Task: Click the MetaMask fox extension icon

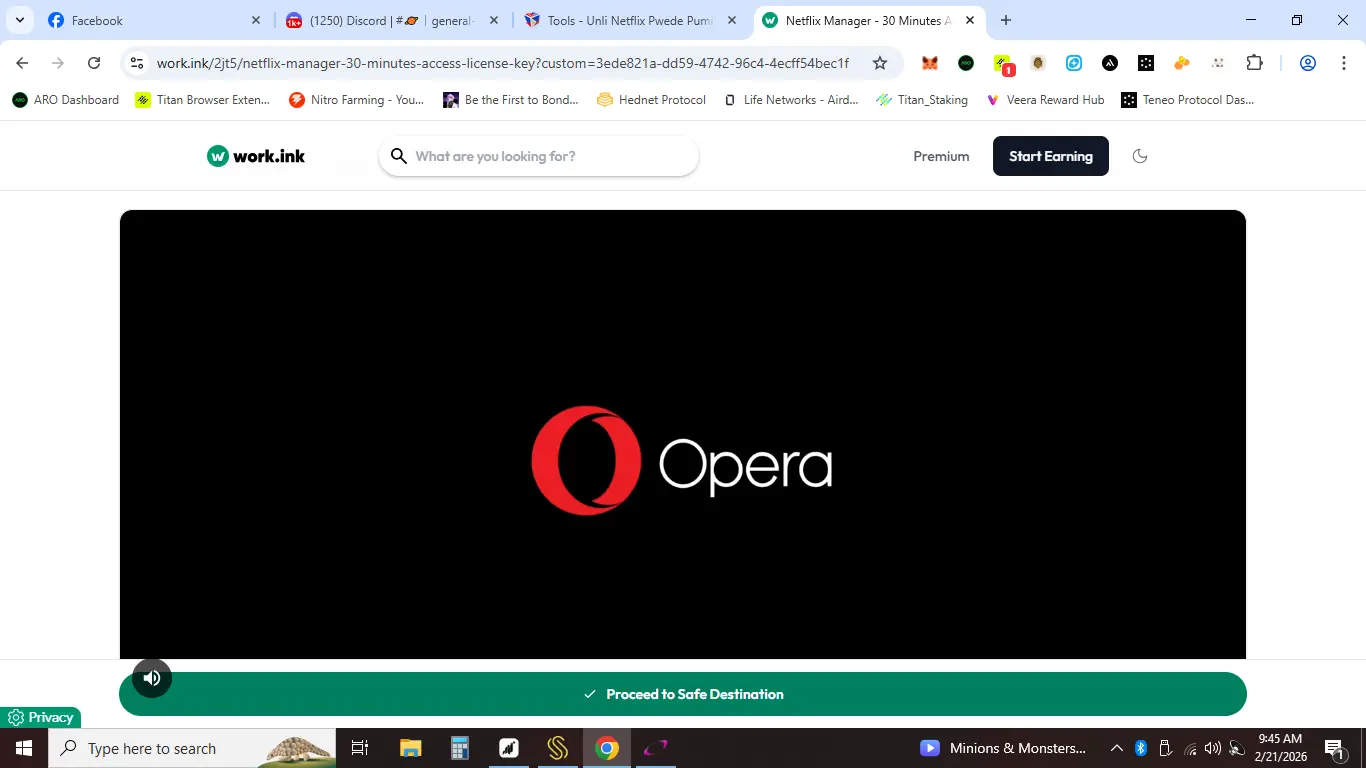Action: pos(930,63)
